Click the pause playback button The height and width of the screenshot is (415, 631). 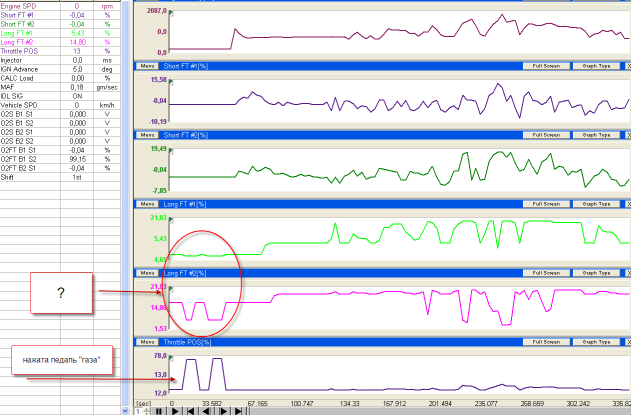click(x=159, y=410)
